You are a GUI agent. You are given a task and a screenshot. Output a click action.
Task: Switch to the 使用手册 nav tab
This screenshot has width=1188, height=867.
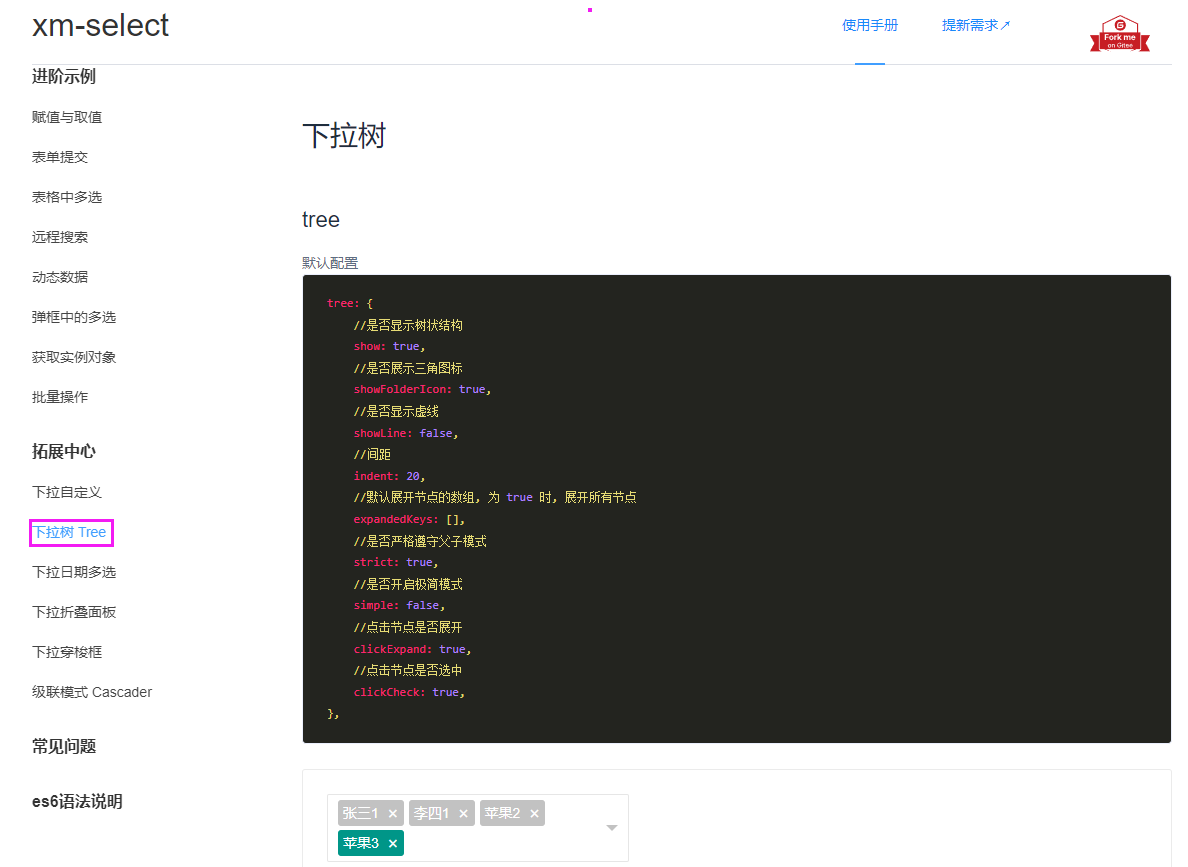pyautogui.click(x=869, y=25)
